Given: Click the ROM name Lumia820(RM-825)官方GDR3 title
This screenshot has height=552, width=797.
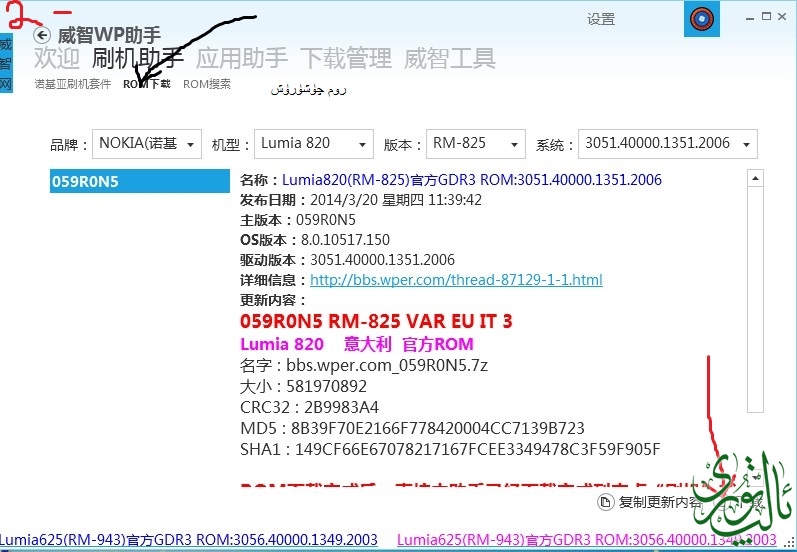Looking at the screenshot, I should pos(472,180).
